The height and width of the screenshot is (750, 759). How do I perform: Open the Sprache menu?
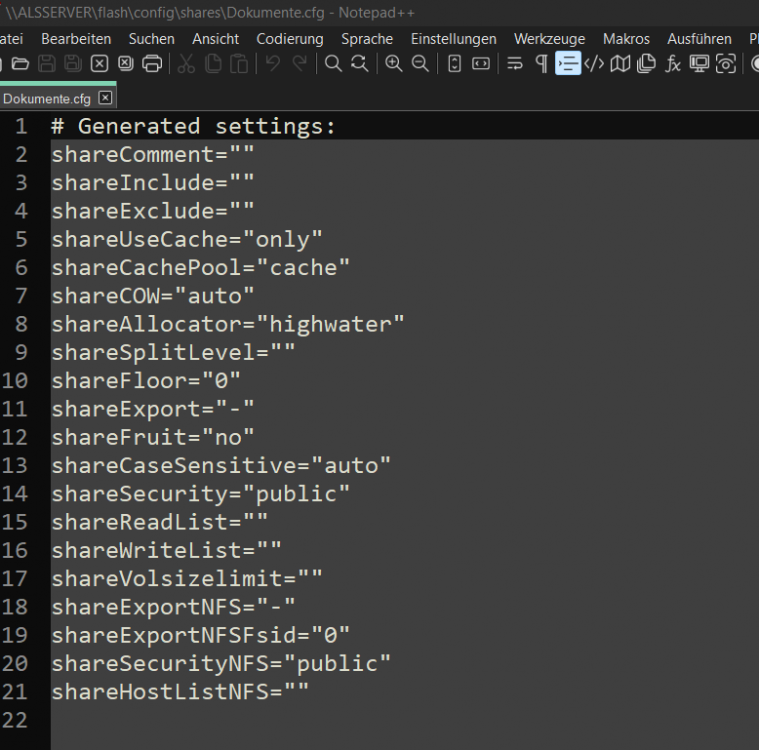coord(367,39)
